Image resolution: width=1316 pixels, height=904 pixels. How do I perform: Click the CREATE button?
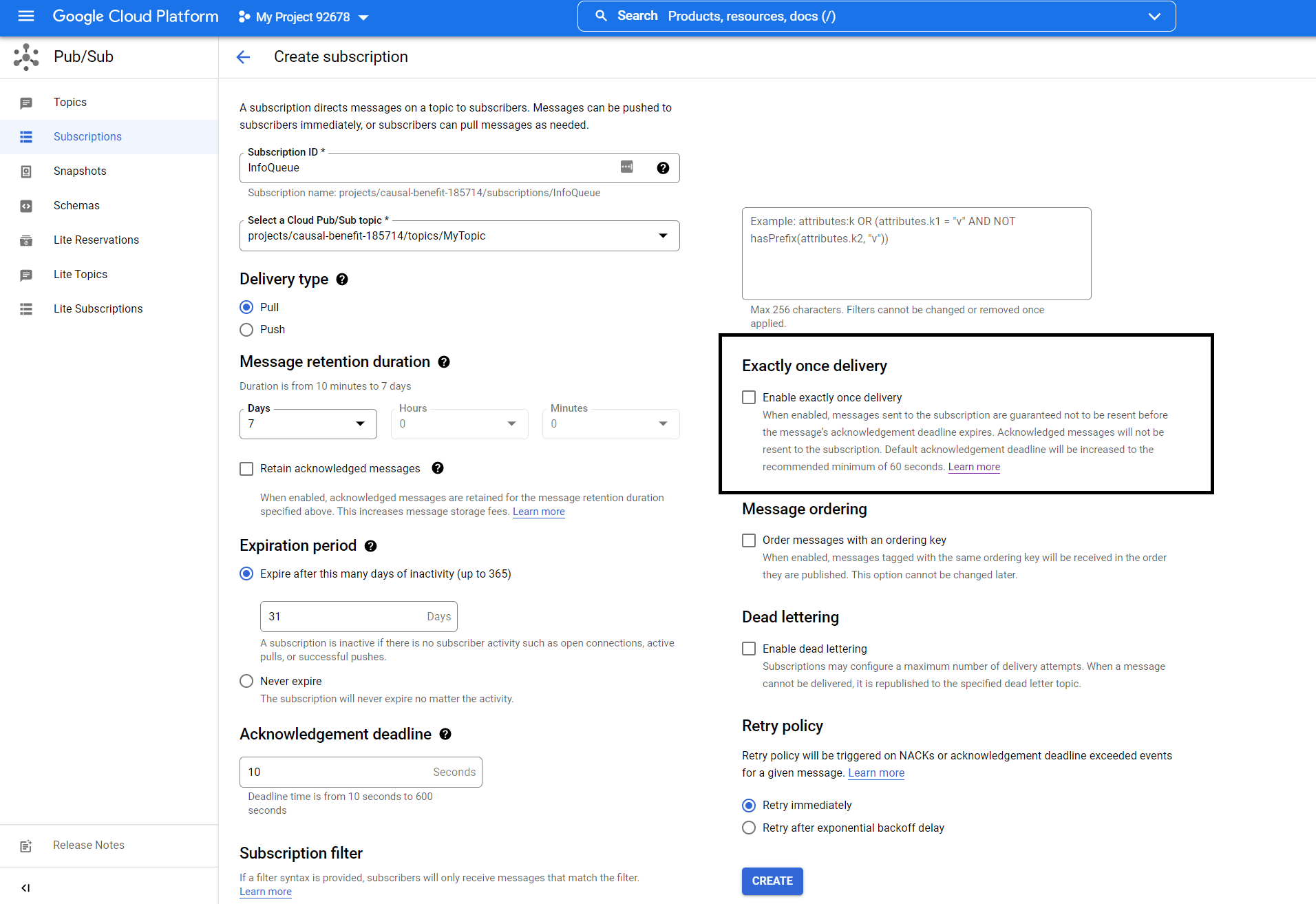pos(772,881)
